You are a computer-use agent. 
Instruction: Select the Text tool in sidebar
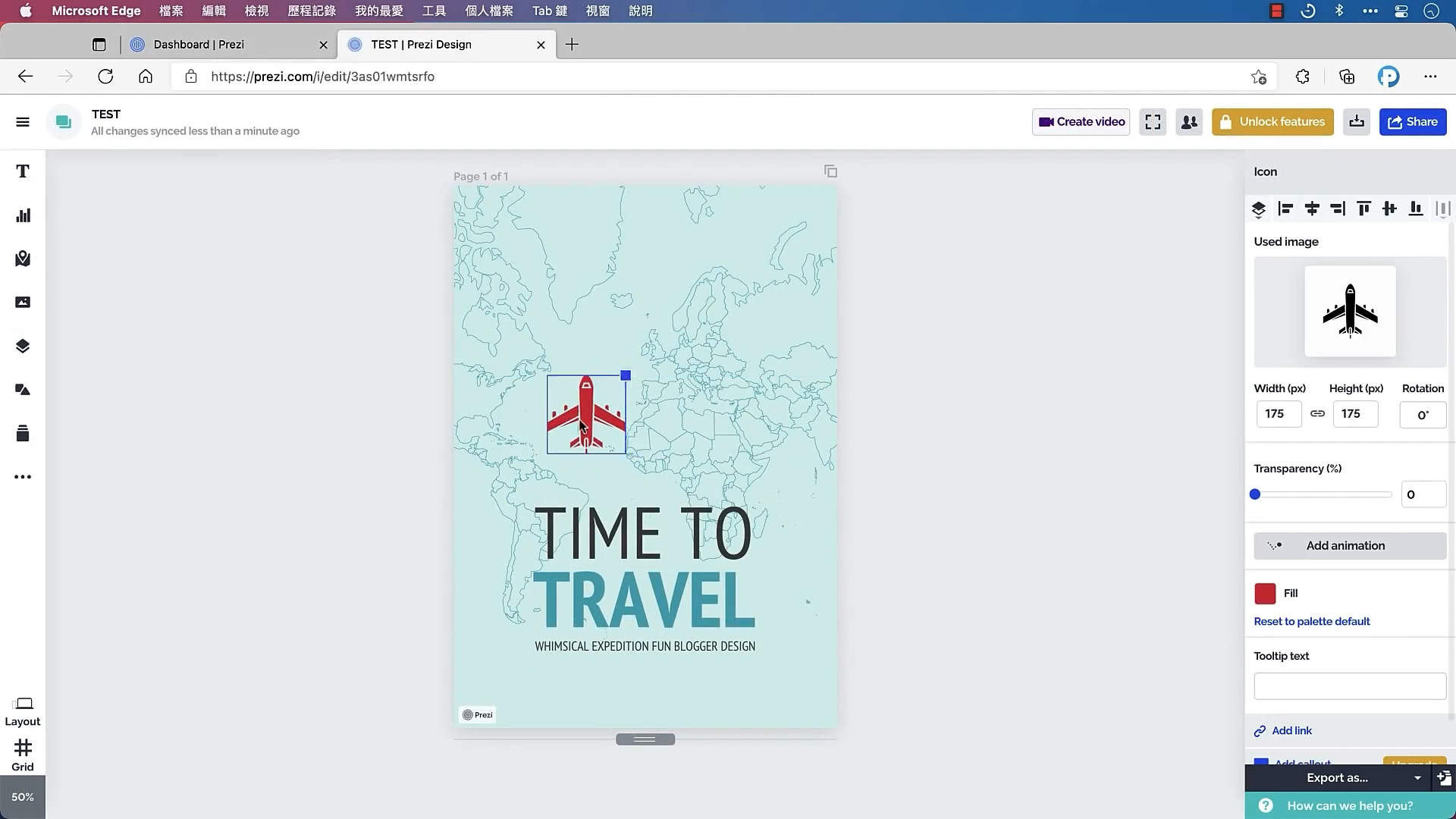point(23,171)
